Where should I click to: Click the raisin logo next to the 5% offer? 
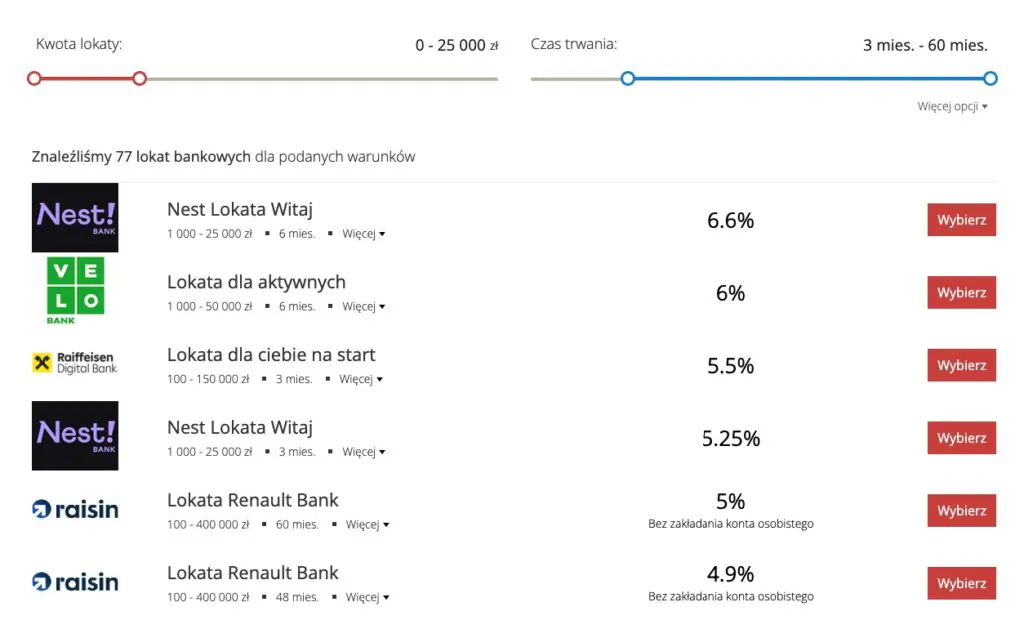click(x=74, y=509)
